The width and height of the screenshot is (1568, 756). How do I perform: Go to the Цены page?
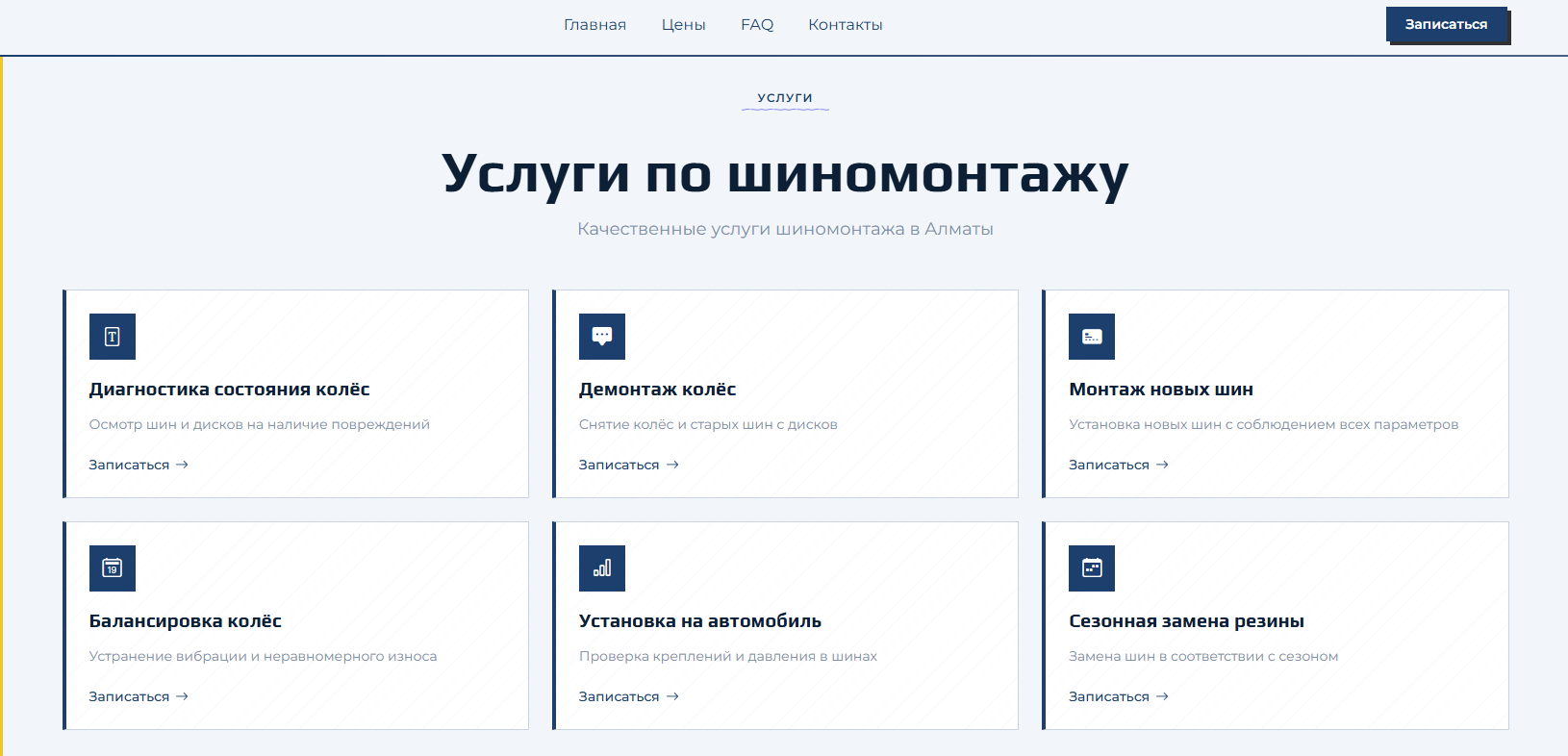click(x=683, y=25)
